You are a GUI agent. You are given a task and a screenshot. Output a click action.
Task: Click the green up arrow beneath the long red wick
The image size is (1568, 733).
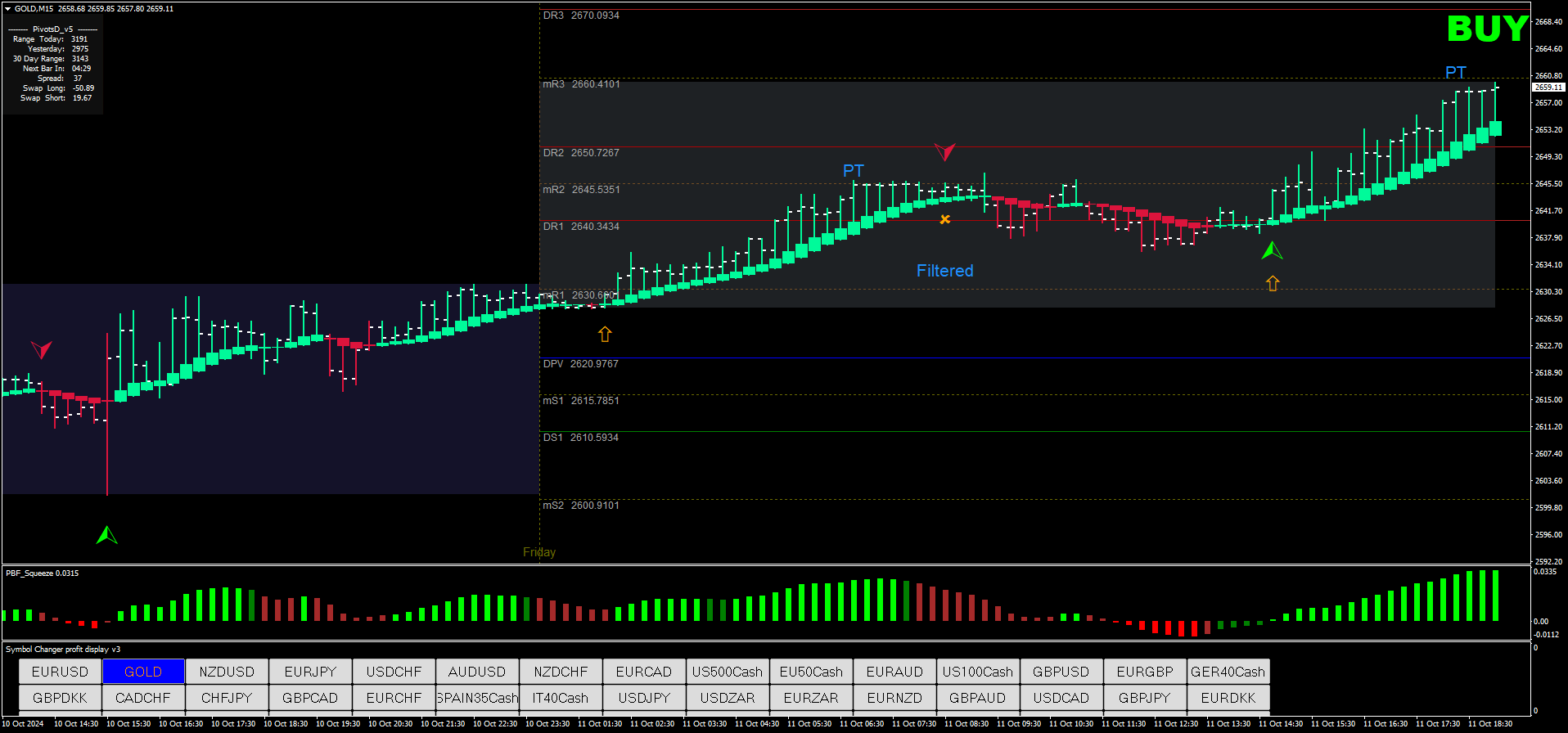107,536
